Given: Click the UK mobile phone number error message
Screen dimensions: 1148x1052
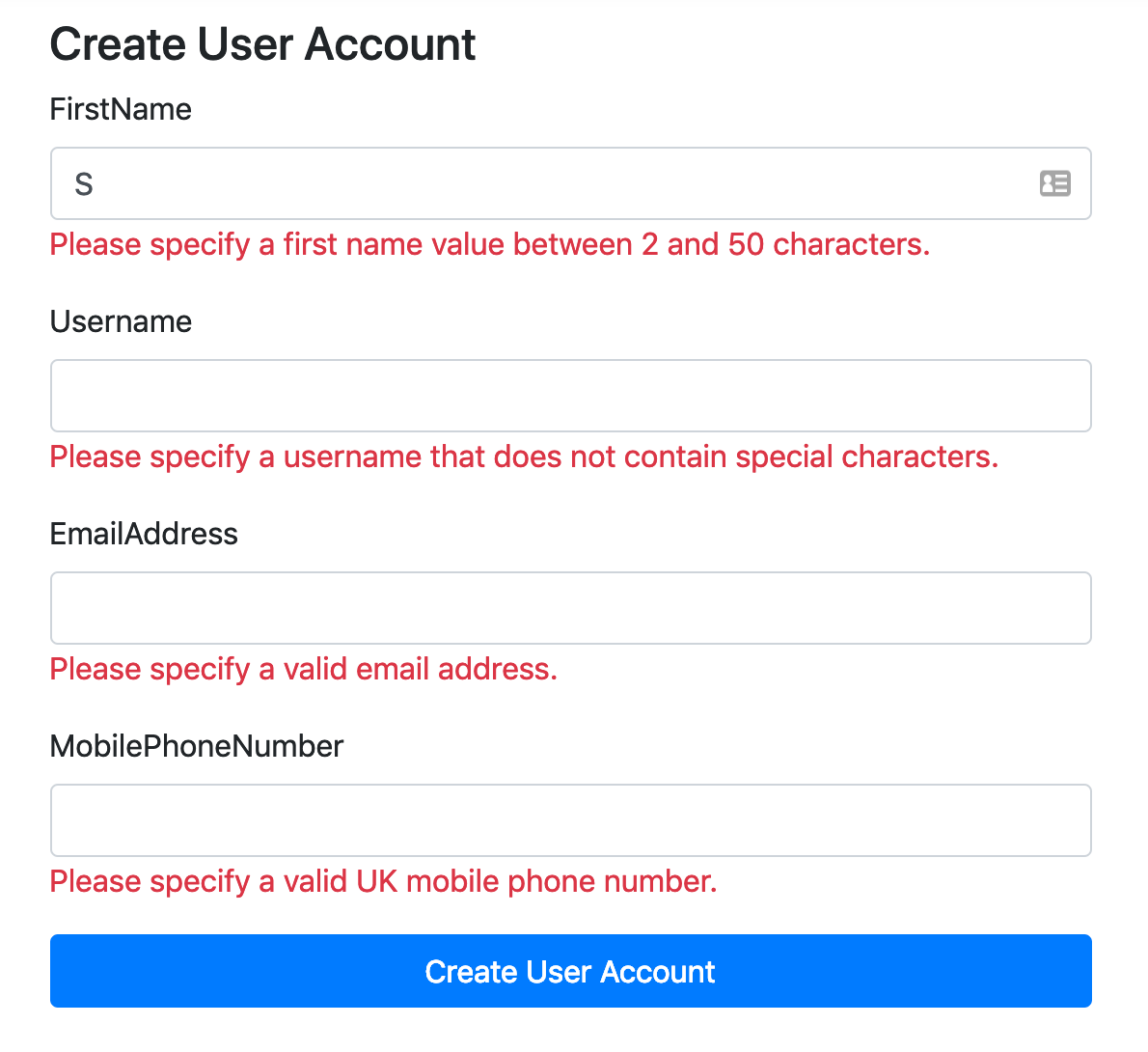Looking at the screenshot, I should point(383,881).
